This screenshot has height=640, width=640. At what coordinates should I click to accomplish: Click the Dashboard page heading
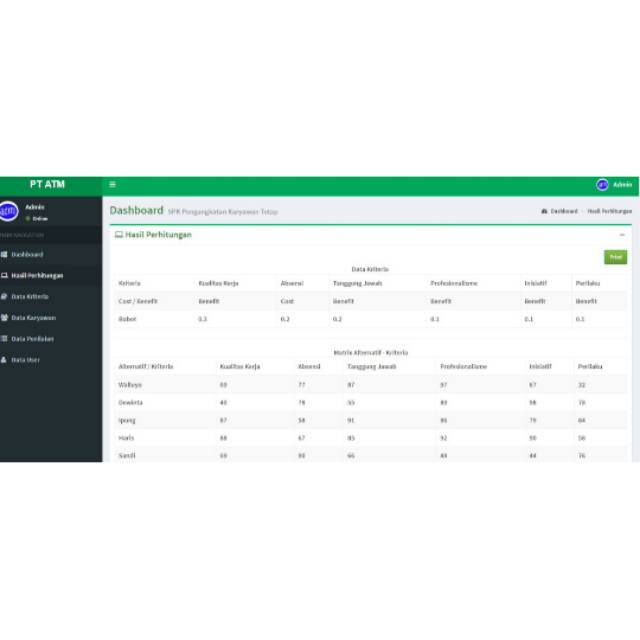(x=136, y=211)
